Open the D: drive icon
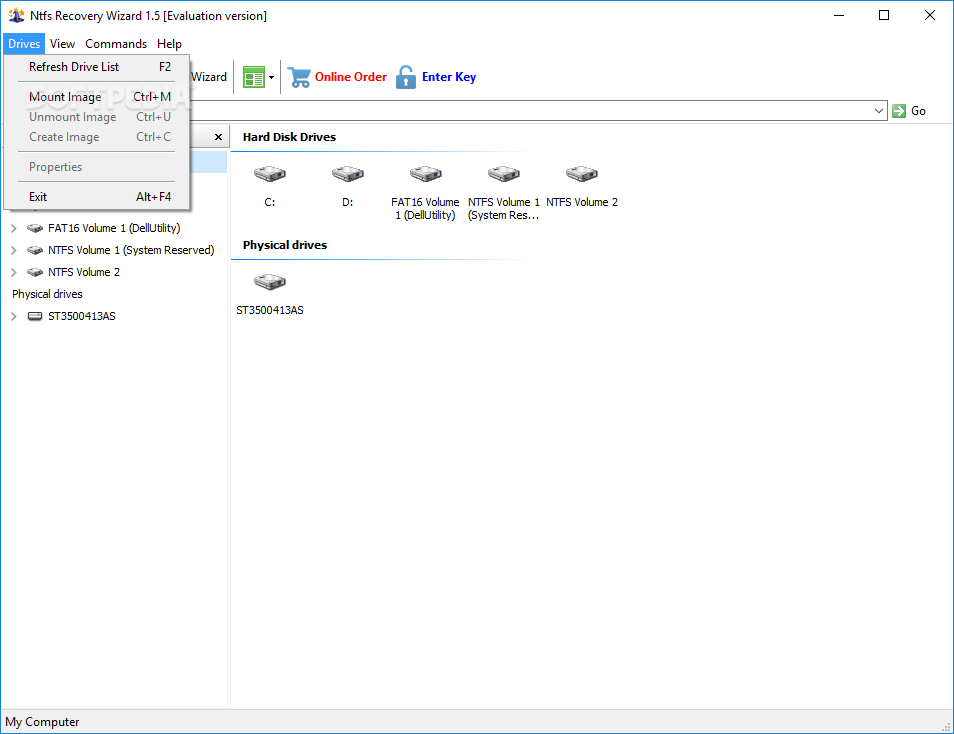This screenshot has width=954, height=734. [347, 174]
